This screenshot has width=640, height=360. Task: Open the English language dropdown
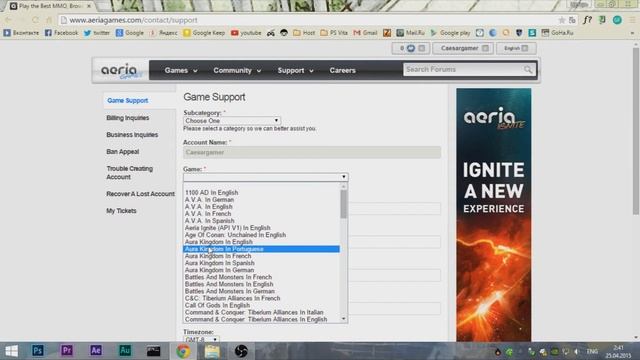tap(516, 48)
